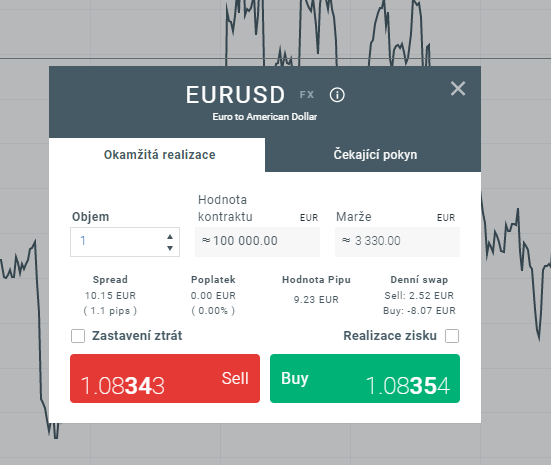Click the Hodnota kontraktu value 100 000.00

pos(257,241)
